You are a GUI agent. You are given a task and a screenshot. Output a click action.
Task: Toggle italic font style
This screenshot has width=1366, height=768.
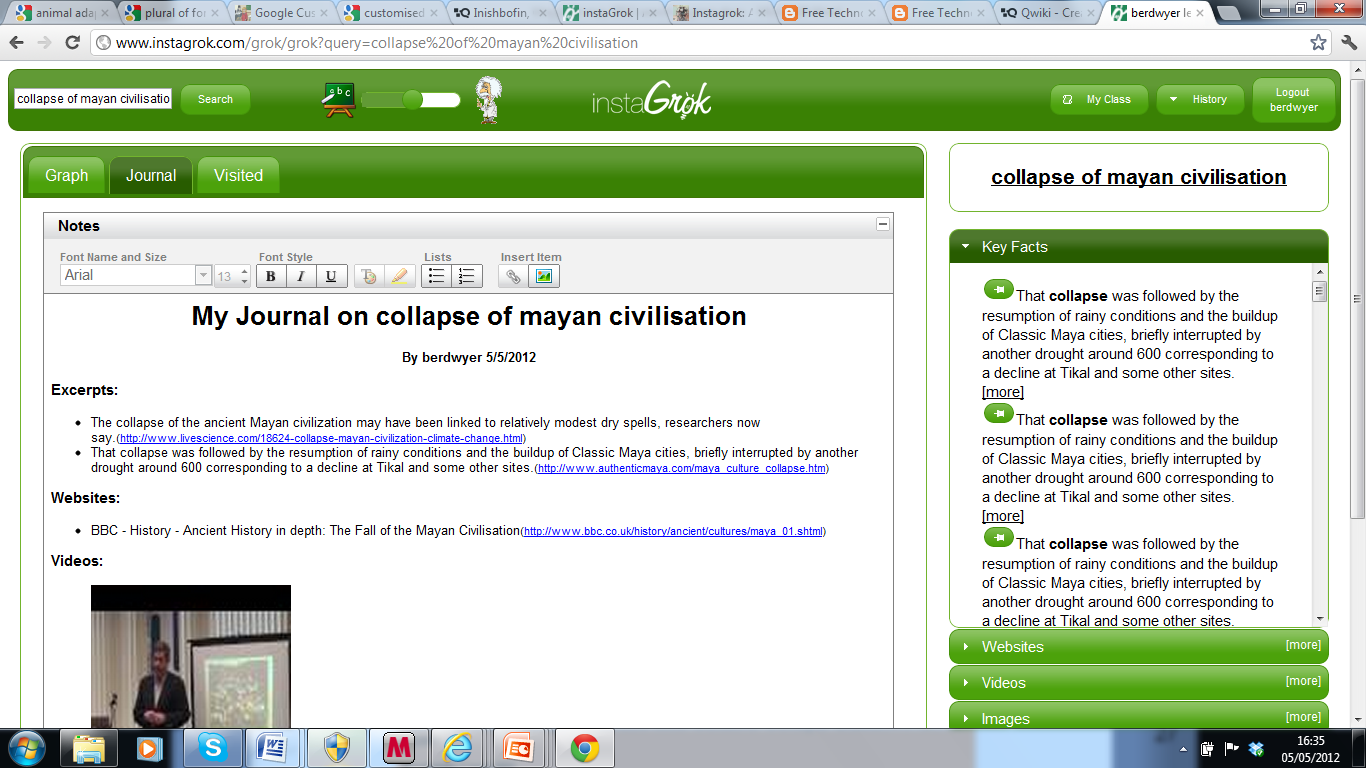coord(301,276)
